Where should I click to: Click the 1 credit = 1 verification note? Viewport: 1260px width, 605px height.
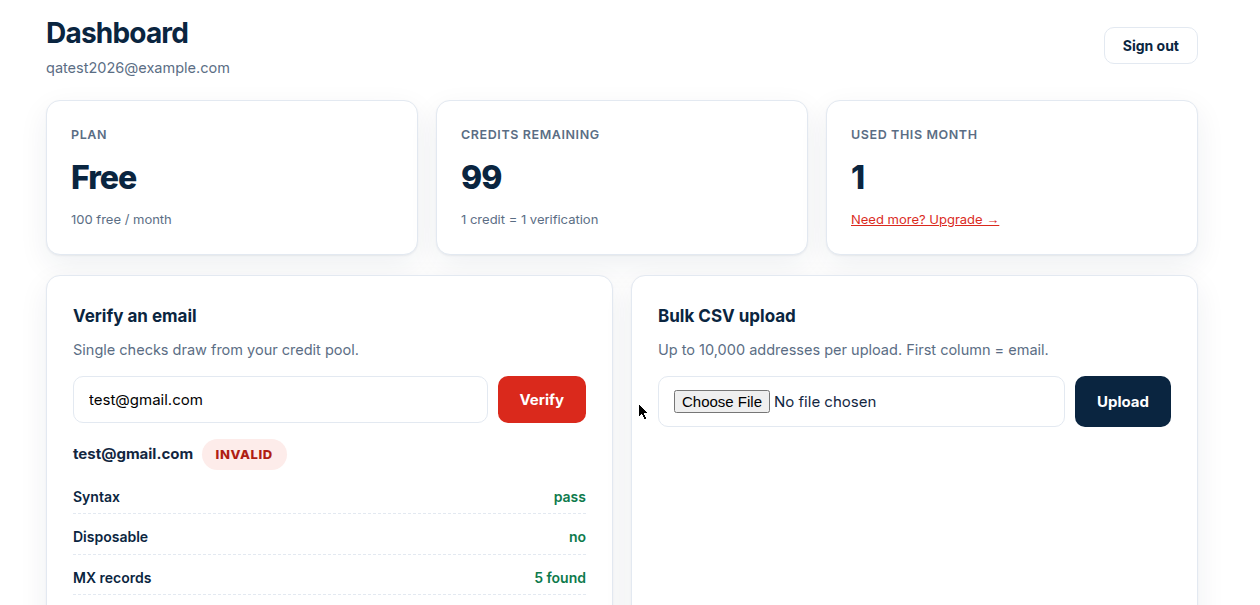(x=529, y=220)
